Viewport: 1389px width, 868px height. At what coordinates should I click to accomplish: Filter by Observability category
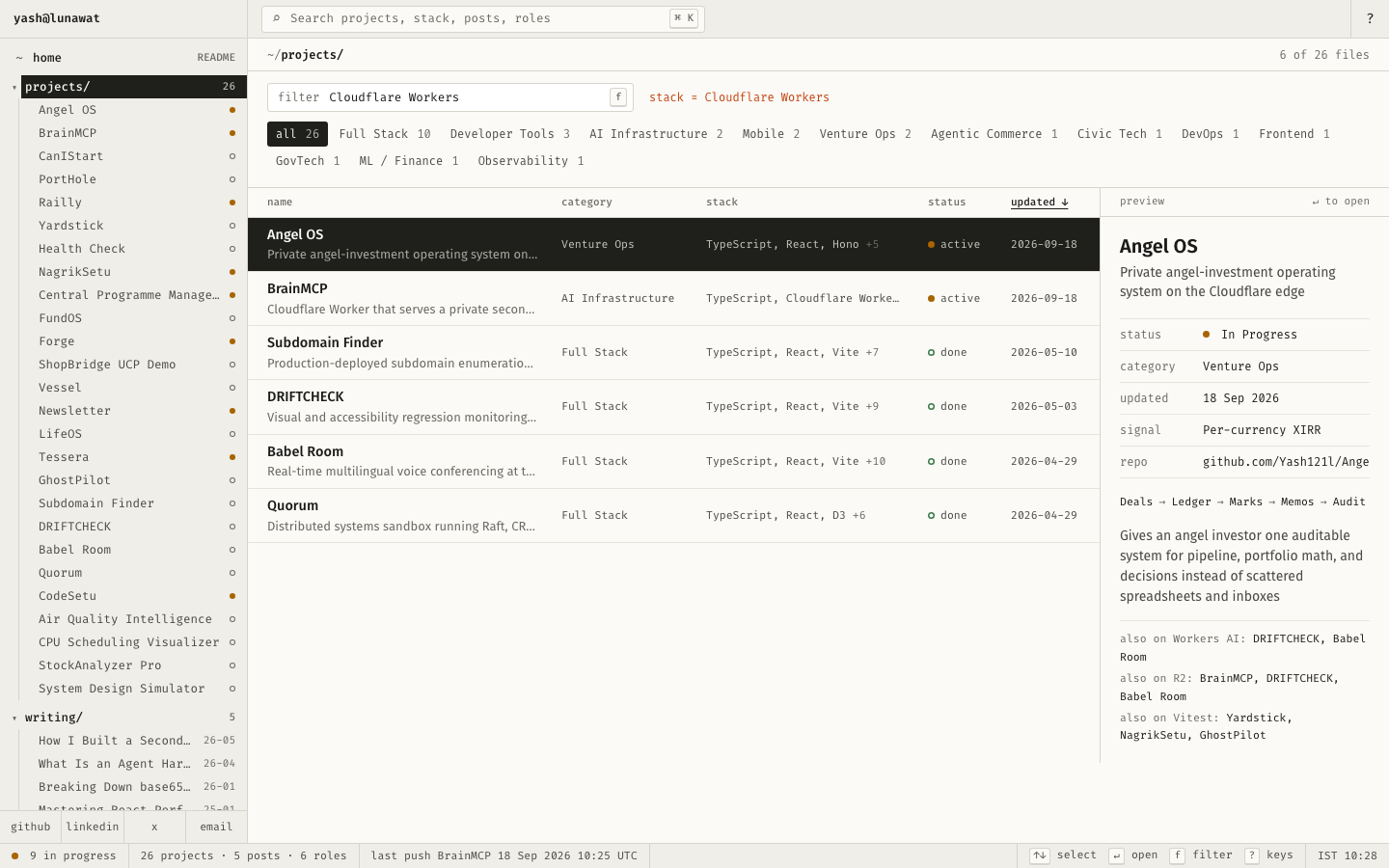pyautogui.click(x=531, y=161)
